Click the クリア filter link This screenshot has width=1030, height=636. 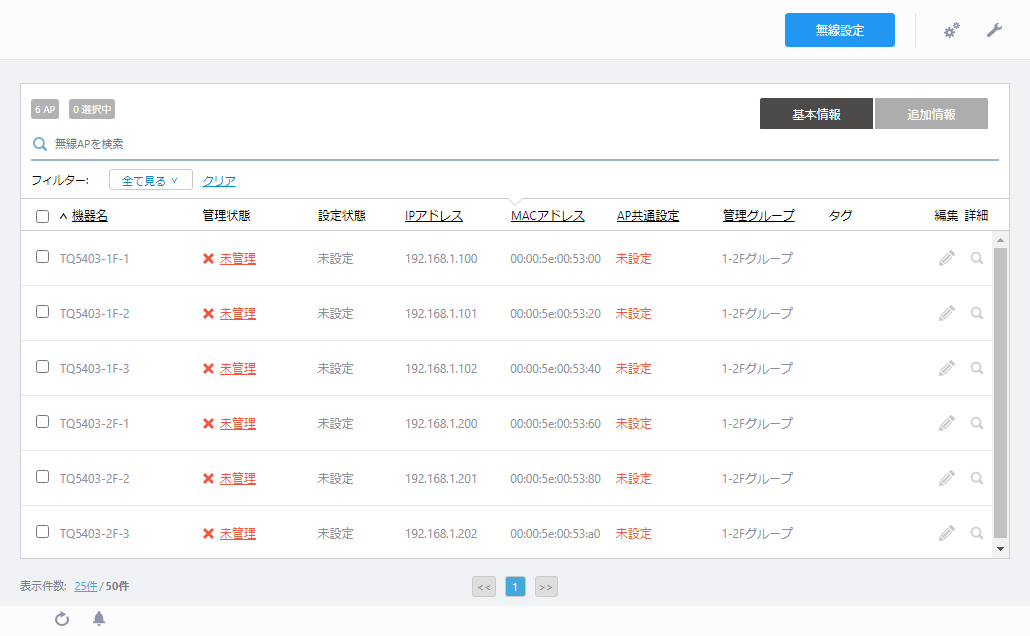click(x=219, y=181)
